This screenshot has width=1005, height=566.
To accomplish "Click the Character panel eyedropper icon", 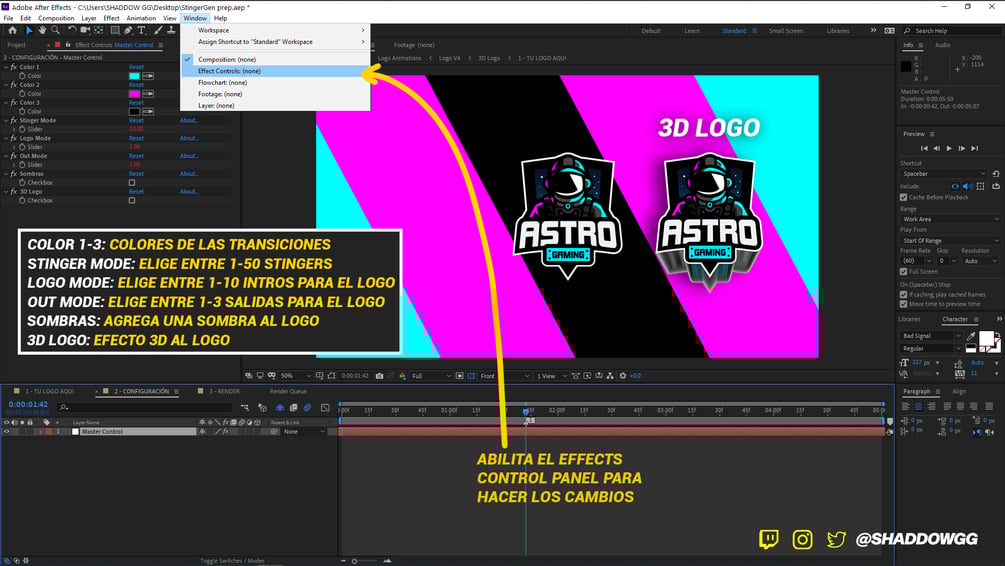I will [972, 336].
